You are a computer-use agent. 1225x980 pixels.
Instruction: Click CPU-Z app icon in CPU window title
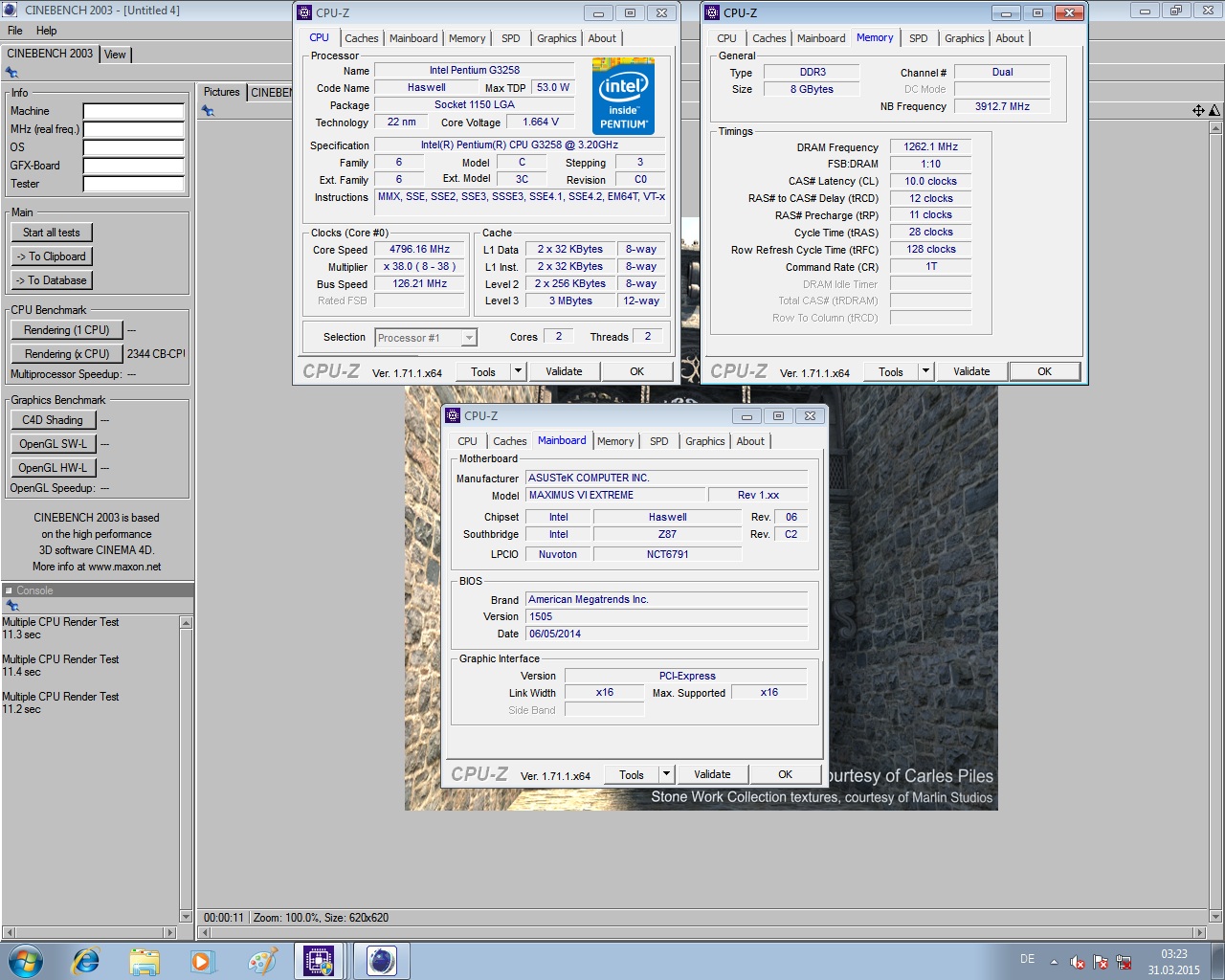coord(304,12)
